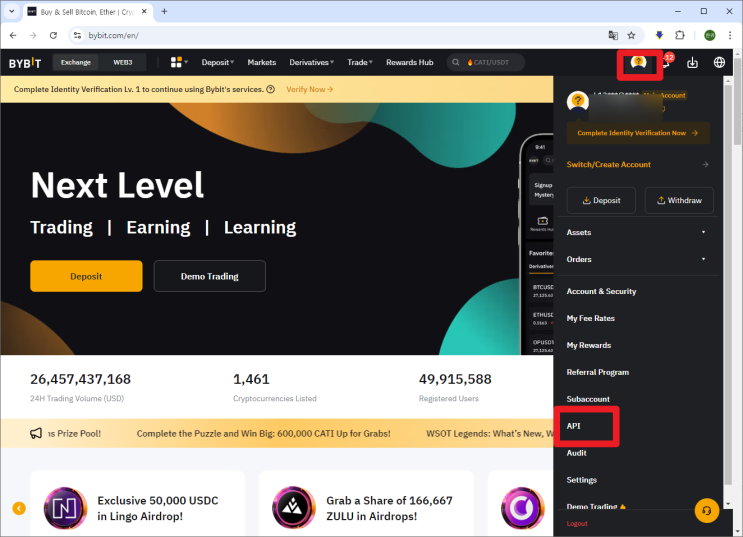Image resolution: width=743 pixels, height=537 pixels.
Task: Reload the page with browser refresh icon
Action: click(x=53, y=35)
